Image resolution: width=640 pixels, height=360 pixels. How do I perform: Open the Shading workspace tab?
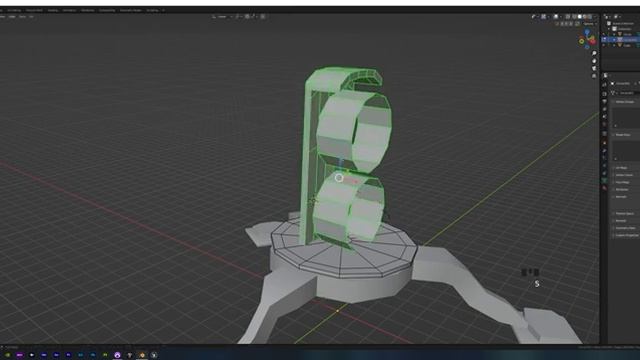pos(53,10)
